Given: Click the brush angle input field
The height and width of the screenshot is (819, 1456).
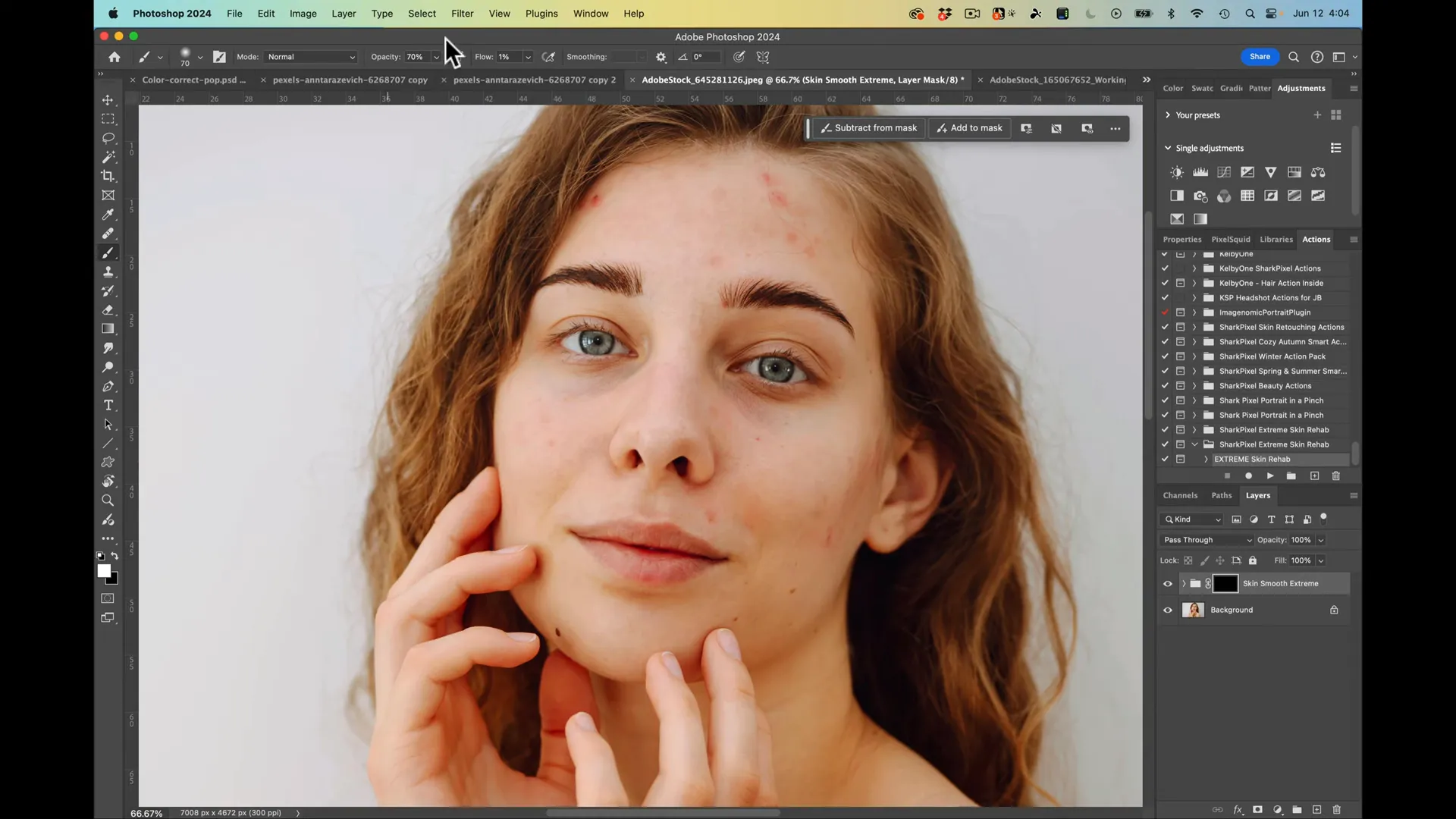Looking at the screenshot, I should [x=704, y=57].
